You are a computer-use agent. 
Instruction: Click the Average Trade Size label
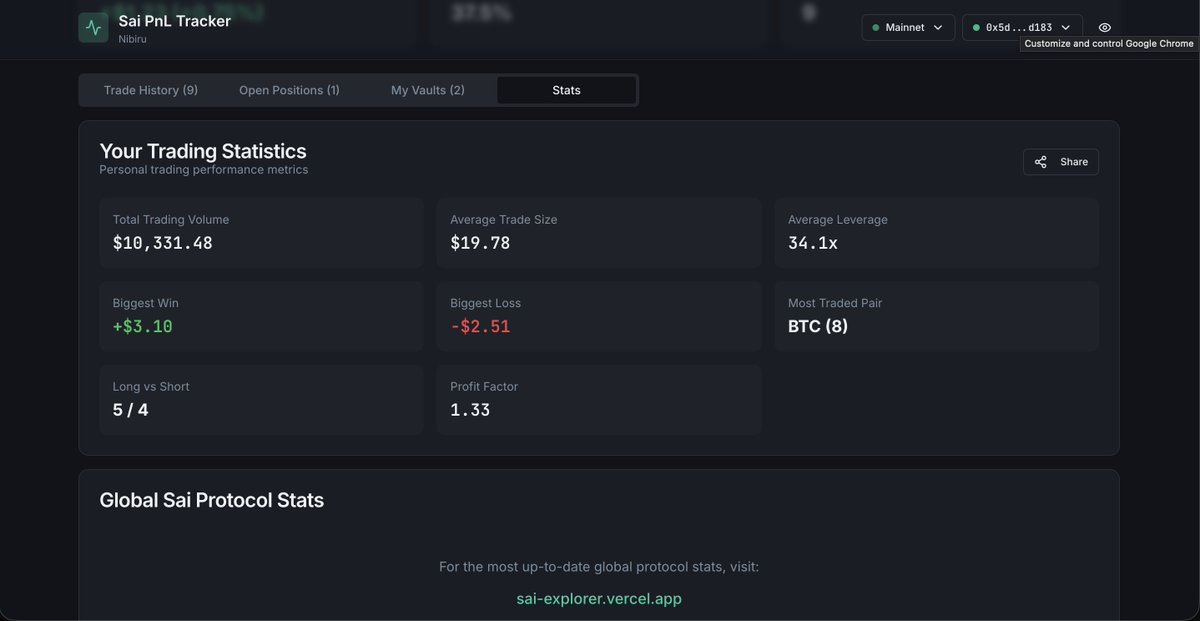(504, 220)
